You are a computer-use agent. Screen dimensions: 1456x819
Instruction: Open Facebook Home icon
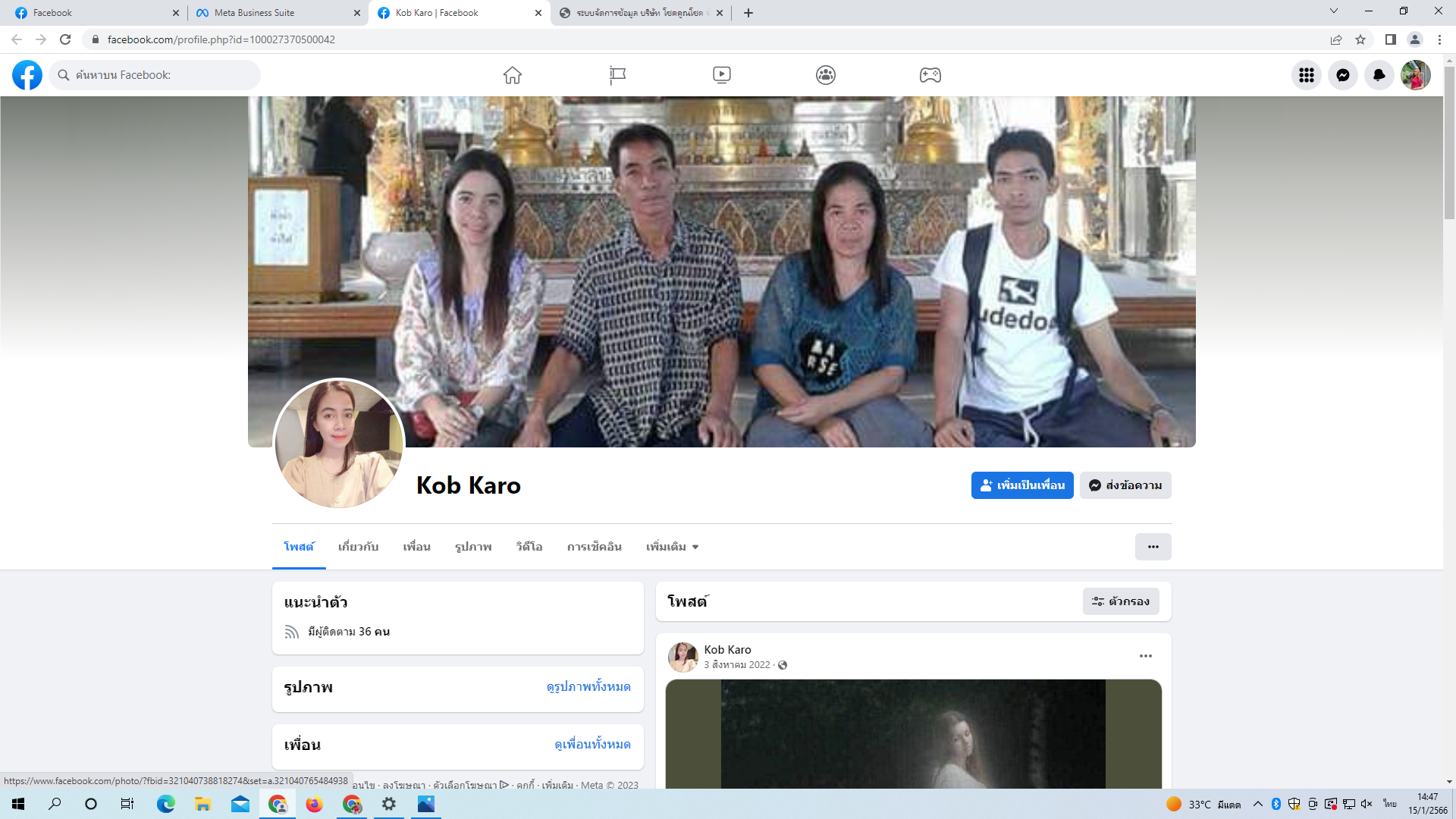(513, 75)
